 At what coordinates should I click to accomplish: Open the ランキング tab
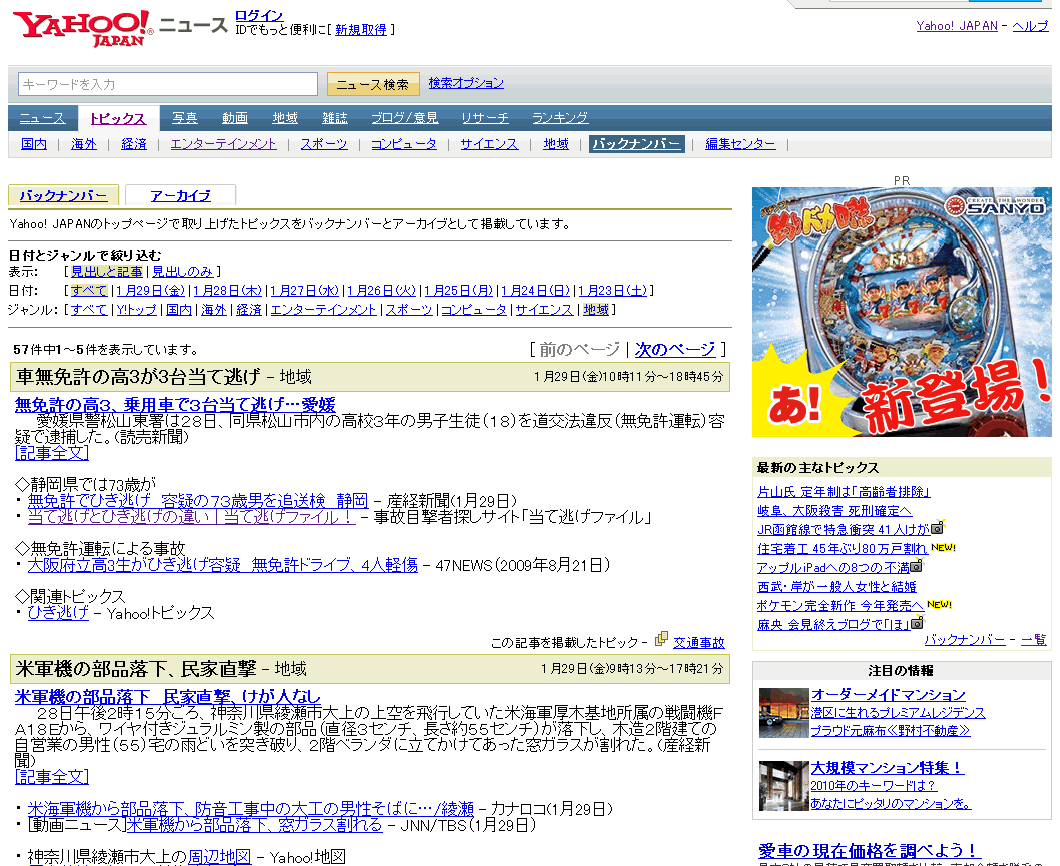(x=560, y=118)
